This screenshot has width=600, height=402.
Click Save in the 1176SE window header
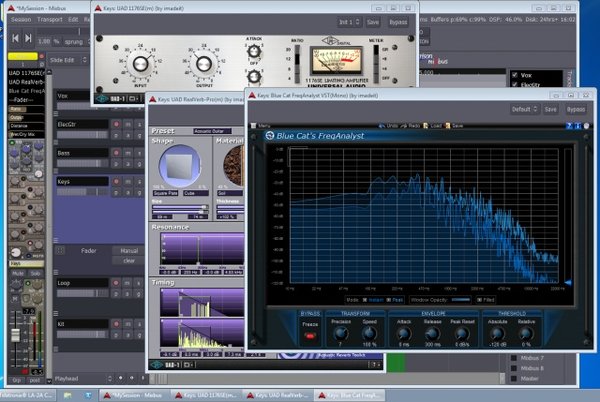373,22
